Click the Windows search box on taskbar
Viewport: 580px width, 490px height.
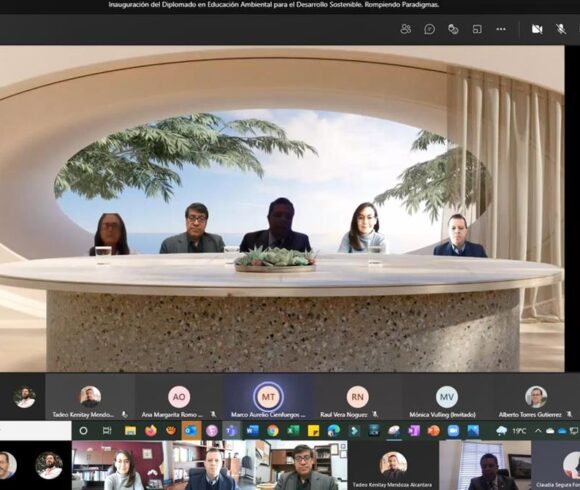click(36, 431)
